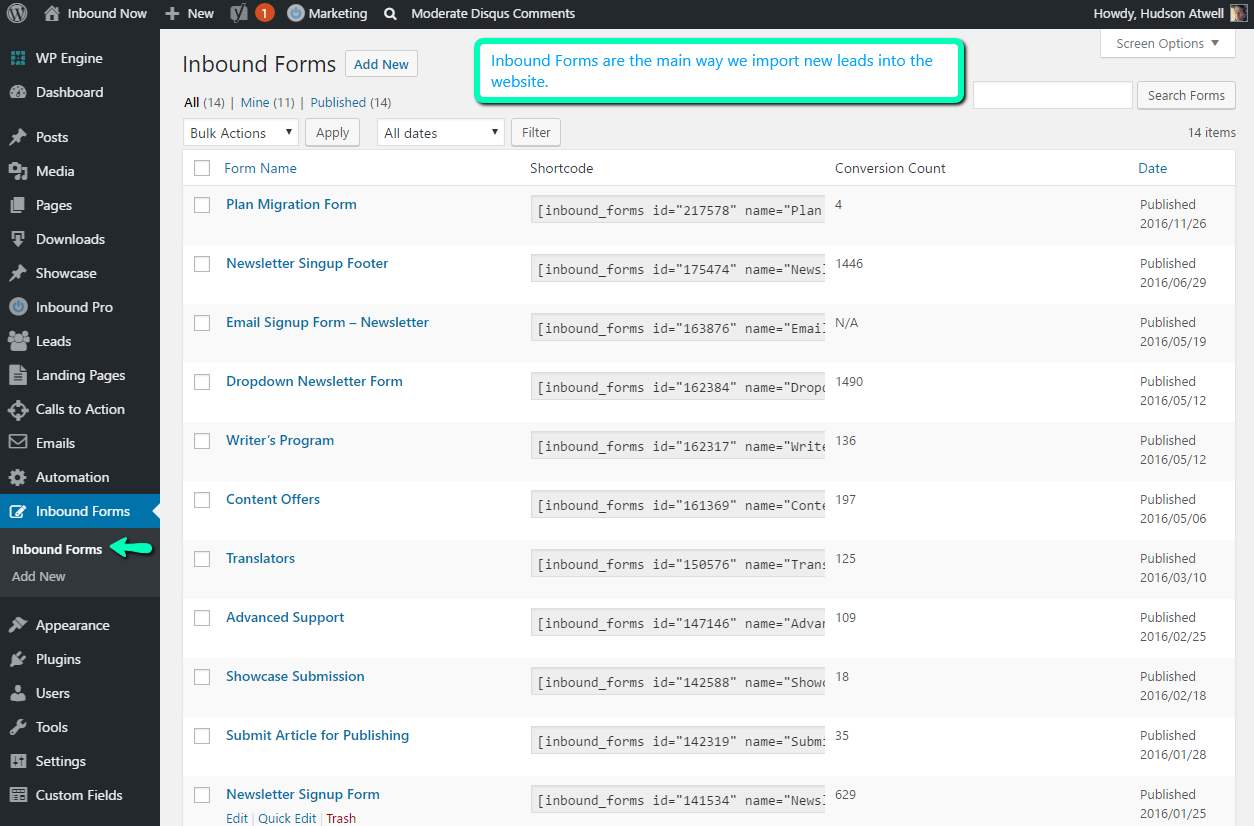Image resolution: width=1254 pixels, height=826 pixels.
Task: Click the Inbound Pro power icon
Action: click(x=18, y=307)
